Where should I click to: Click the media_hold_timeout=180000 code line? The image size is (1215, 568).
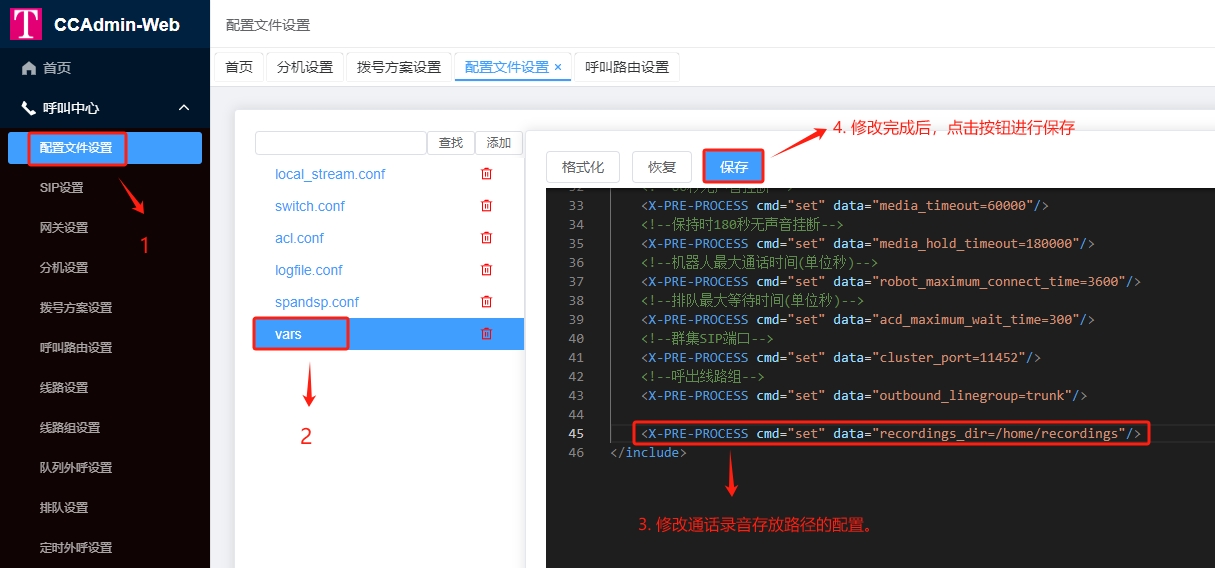point(868,243)
